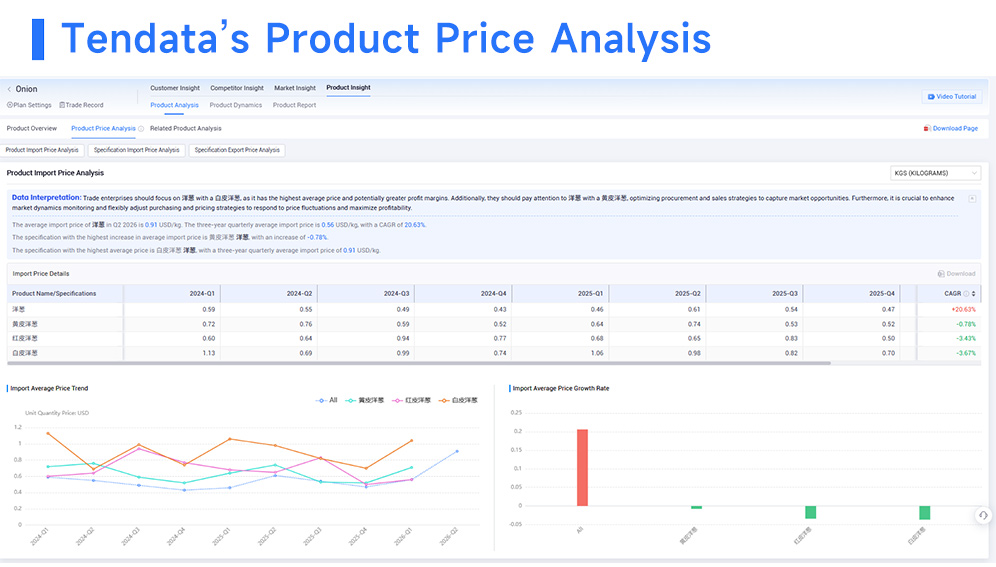Click the horizontal scrollbar under the table
The width and height of the screenshot is (996, 567).
(x=419, y=364)
